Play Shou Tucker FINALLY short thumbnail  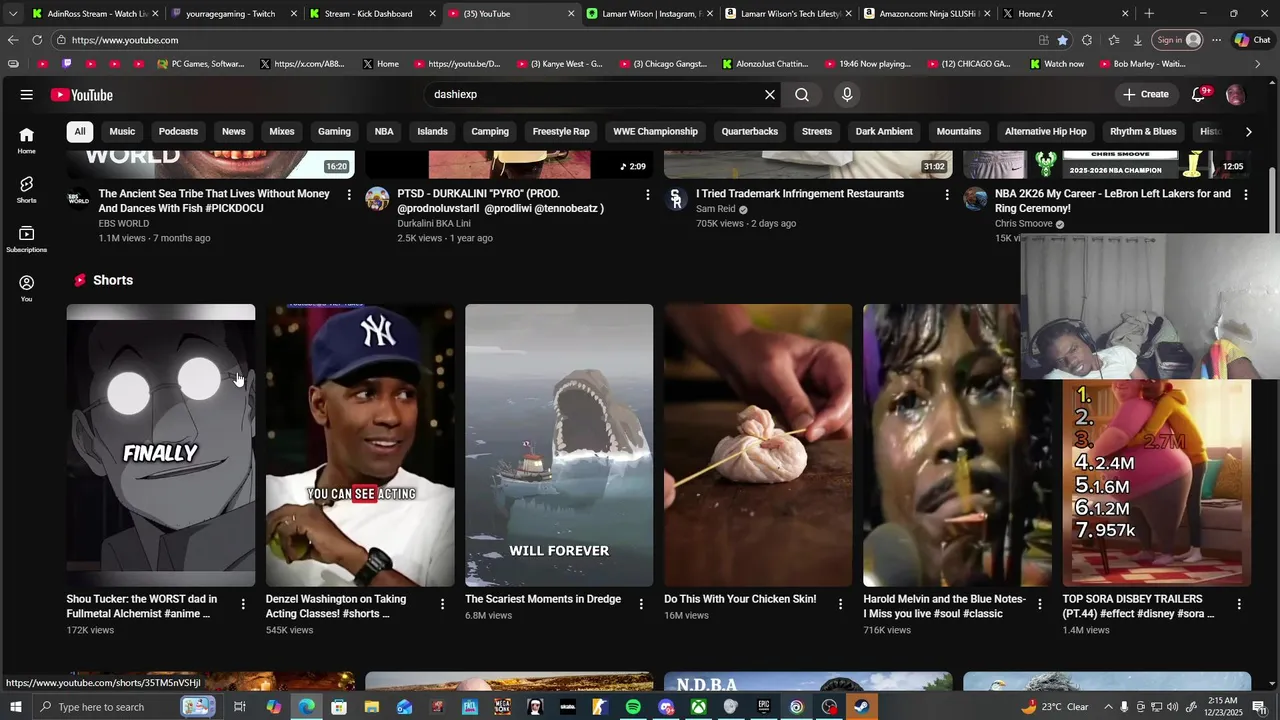161,445
